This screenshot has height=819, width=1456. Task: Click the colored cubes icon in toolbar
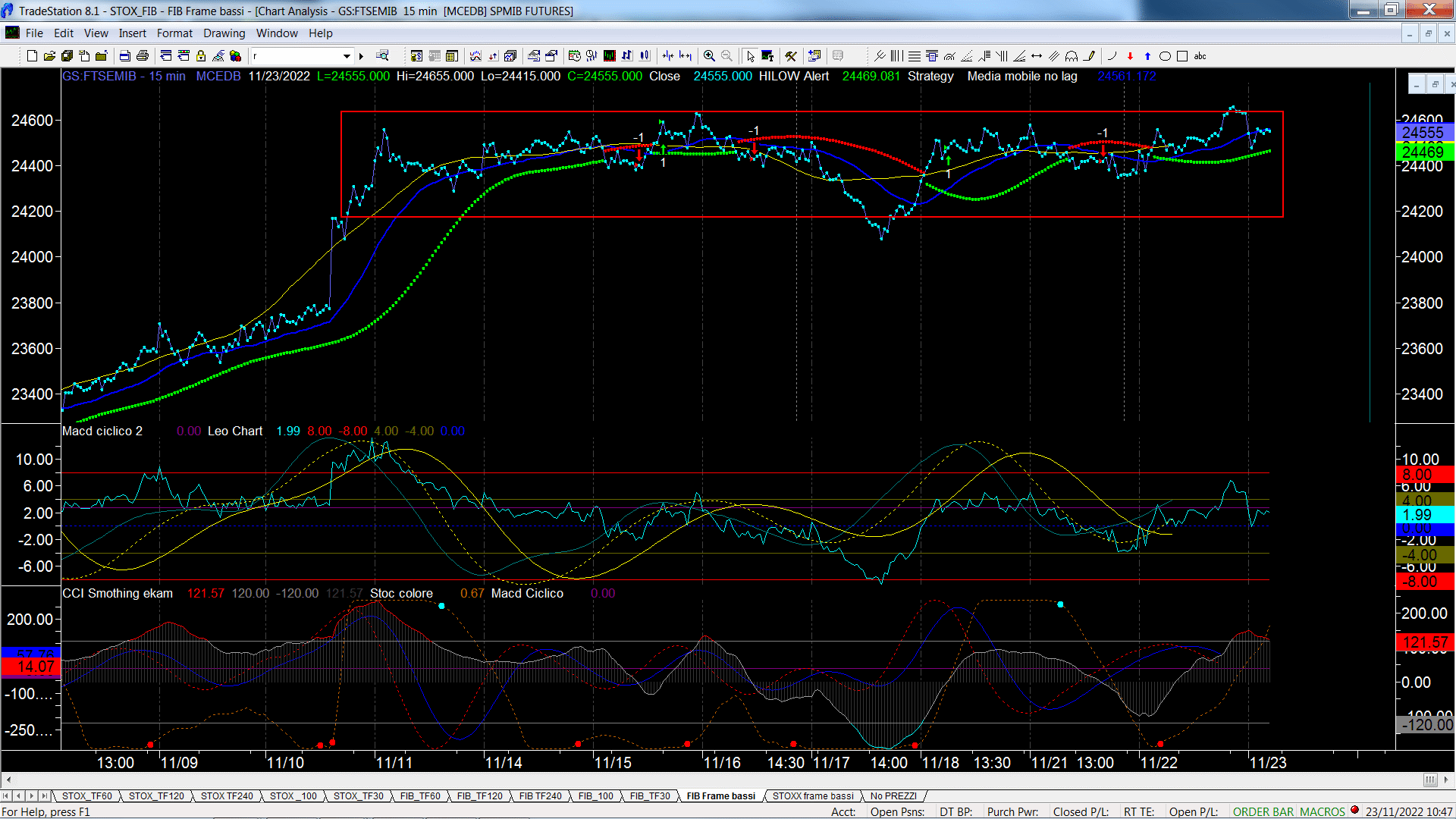(236, 56)
